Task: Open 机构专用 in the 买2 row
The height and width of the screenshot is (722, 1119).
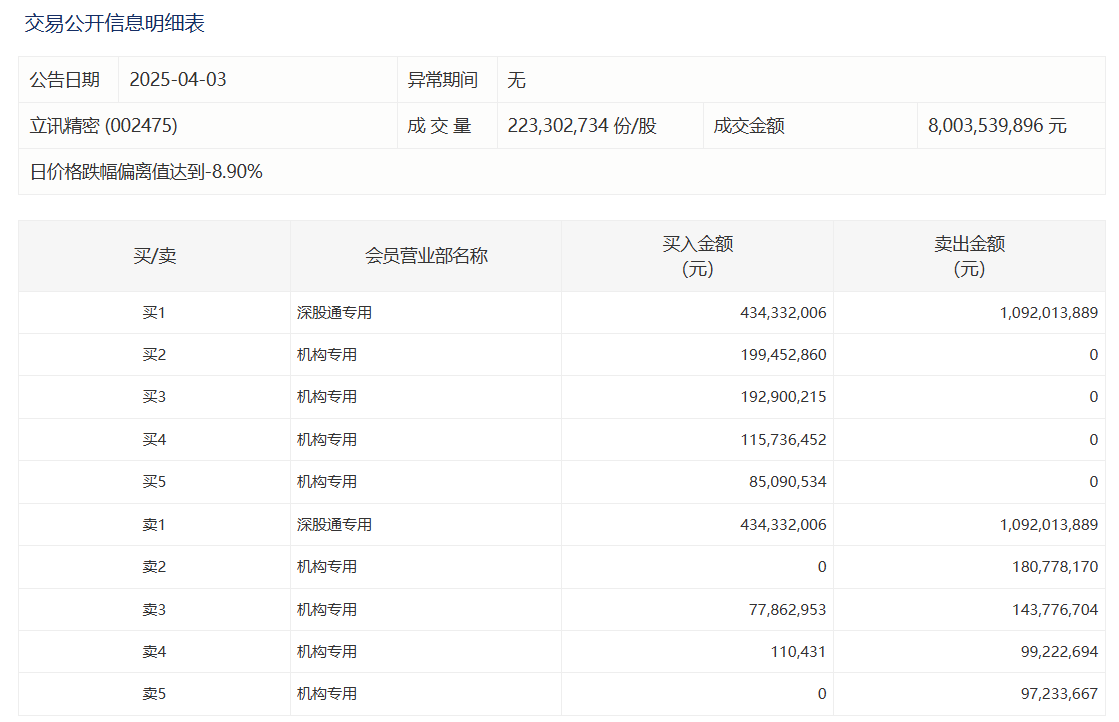Action: (327, 355)
